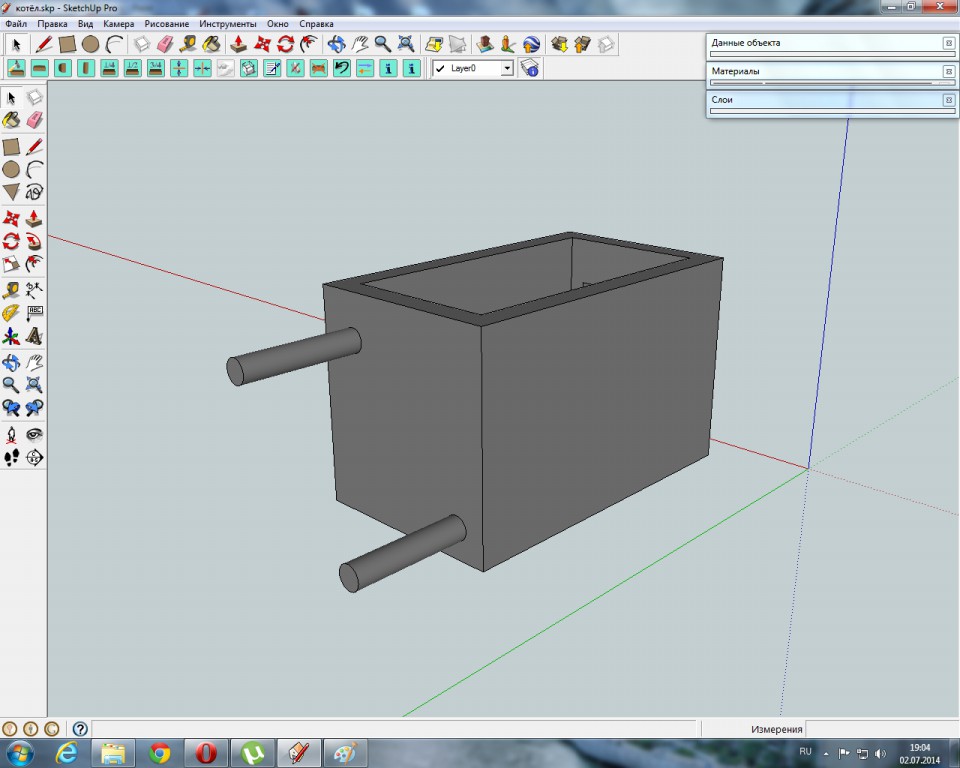Choose the Walk tool with footprints

pos(11,458)
